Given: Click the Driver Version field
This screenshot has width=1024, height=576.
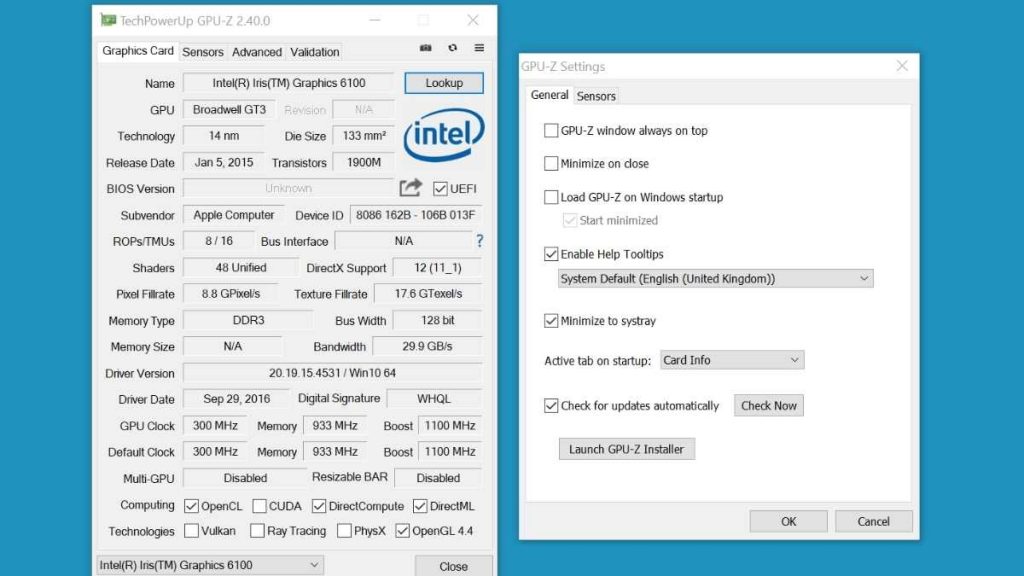Looking at the screenshot, I should pyautogui.click(x=332, y=373).
